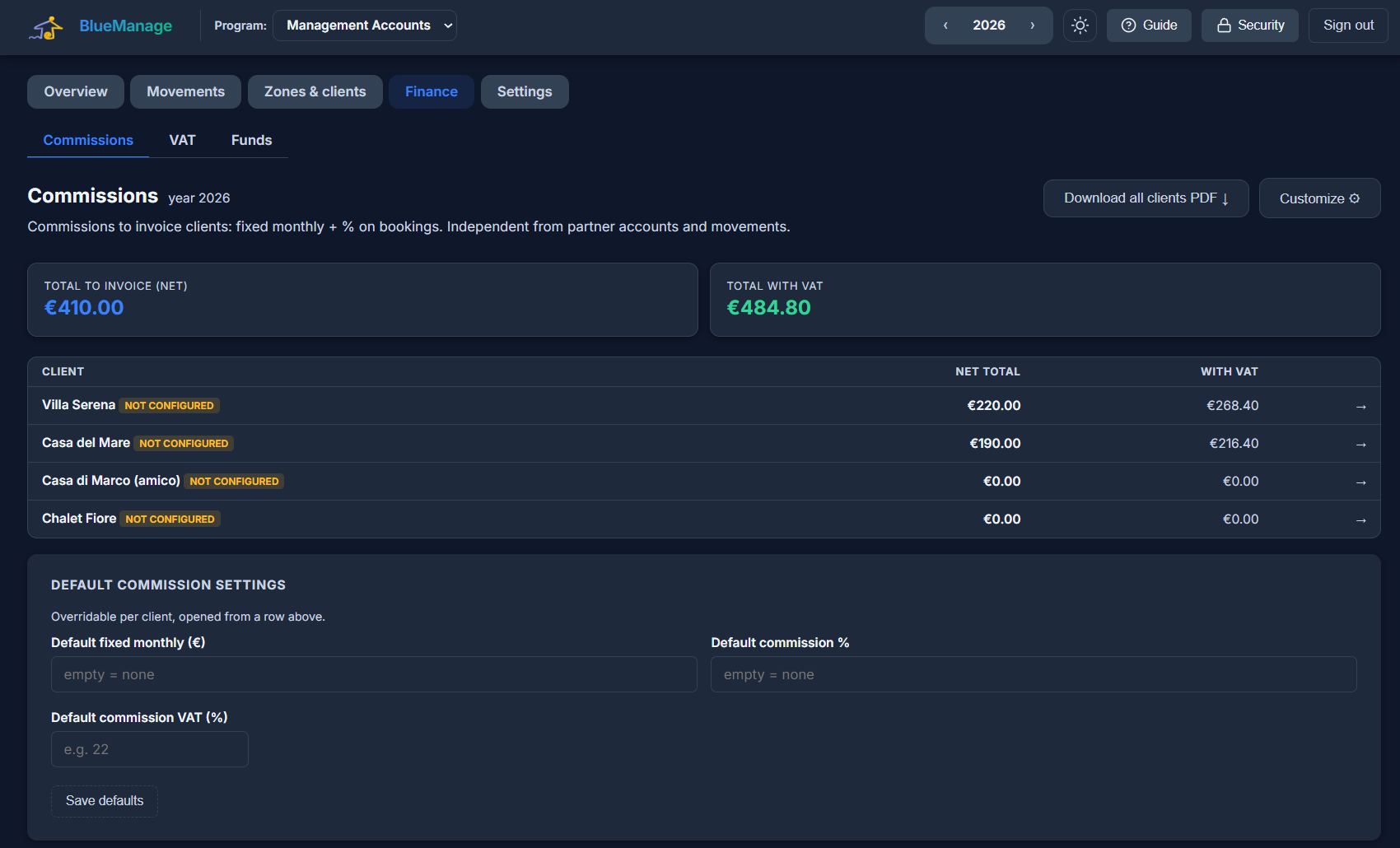Open Casa di Marco (amico) row arrow

coord(1360,482)
